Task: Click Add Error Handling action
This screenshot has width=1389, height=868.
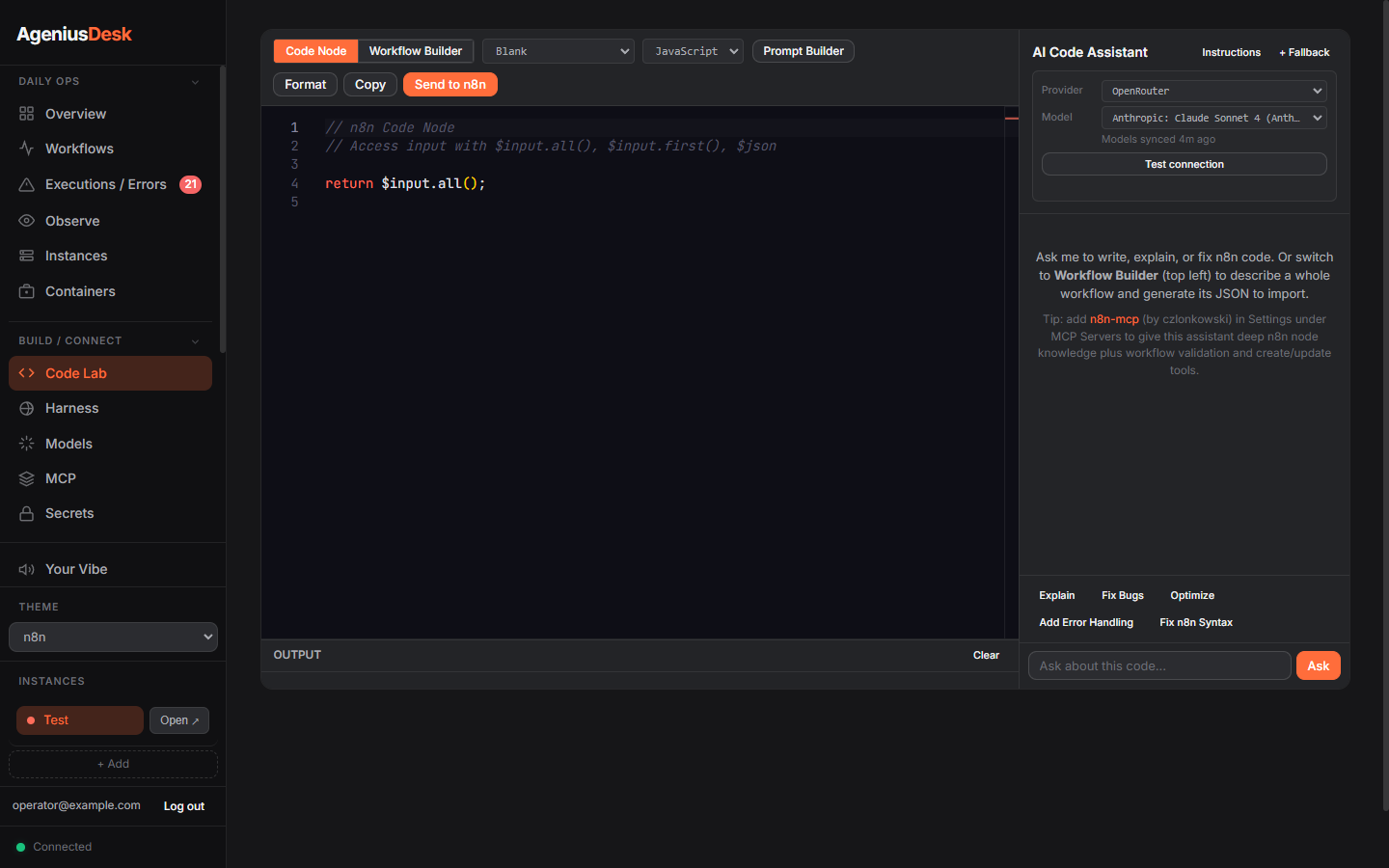Action: [x=1086, y=622]
